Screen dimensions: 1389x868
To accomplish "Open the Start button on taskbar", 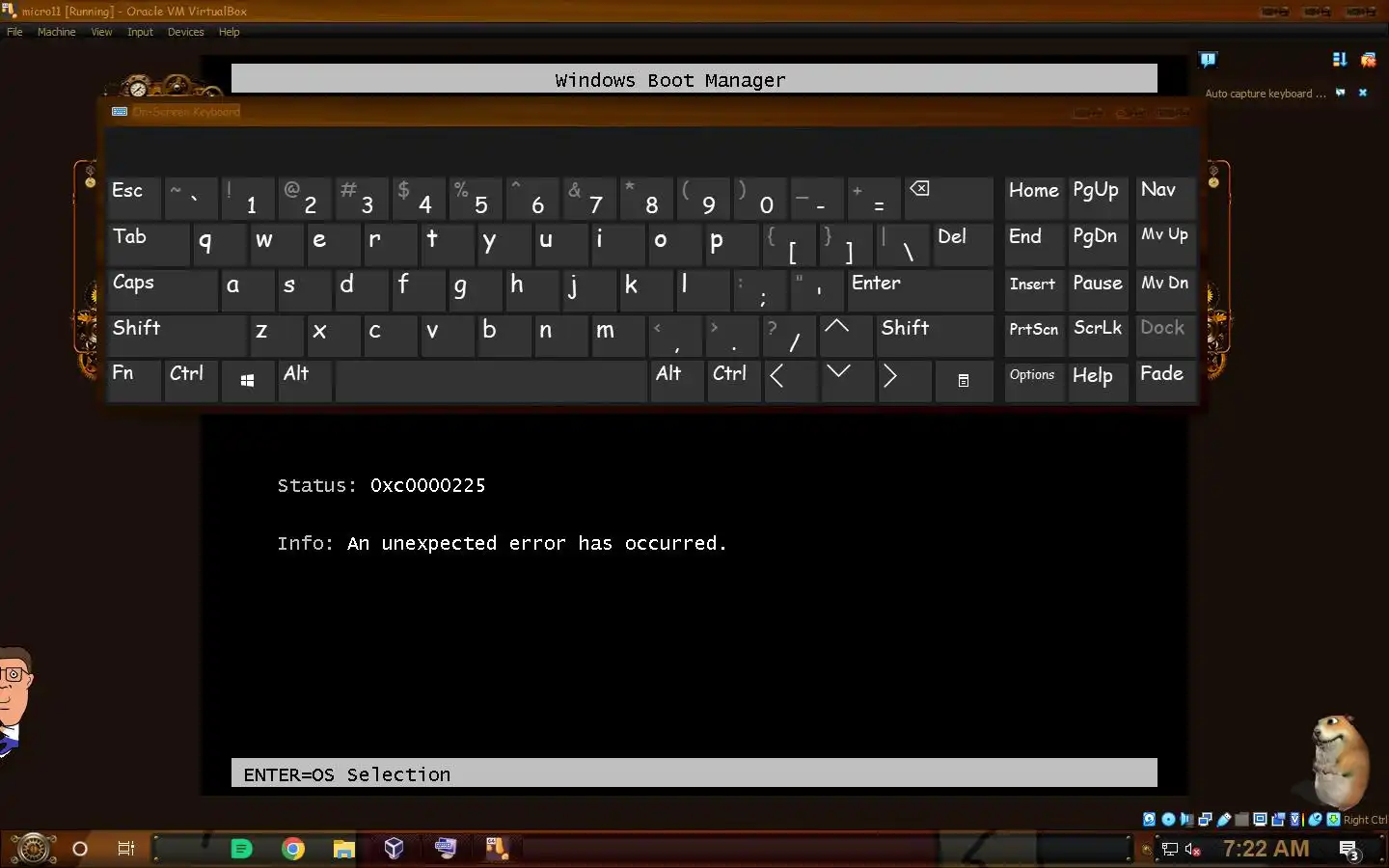I will click(33, 849).
